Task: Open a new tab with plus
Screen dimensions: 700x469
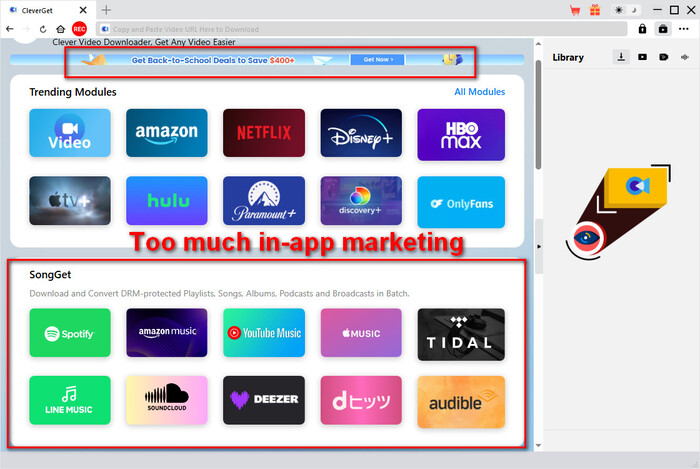Action: 106,10
